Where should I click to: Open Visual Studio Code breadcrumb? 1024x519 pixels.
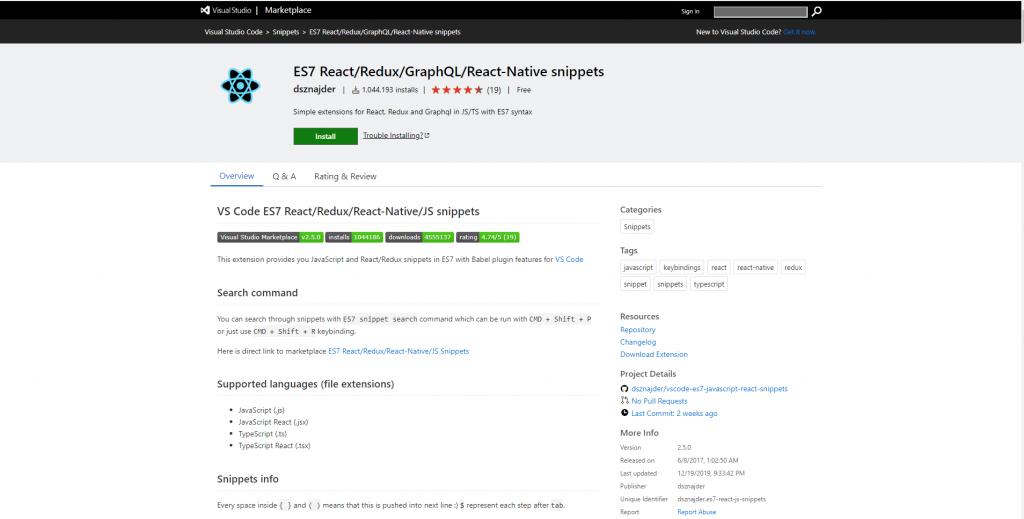233,32
